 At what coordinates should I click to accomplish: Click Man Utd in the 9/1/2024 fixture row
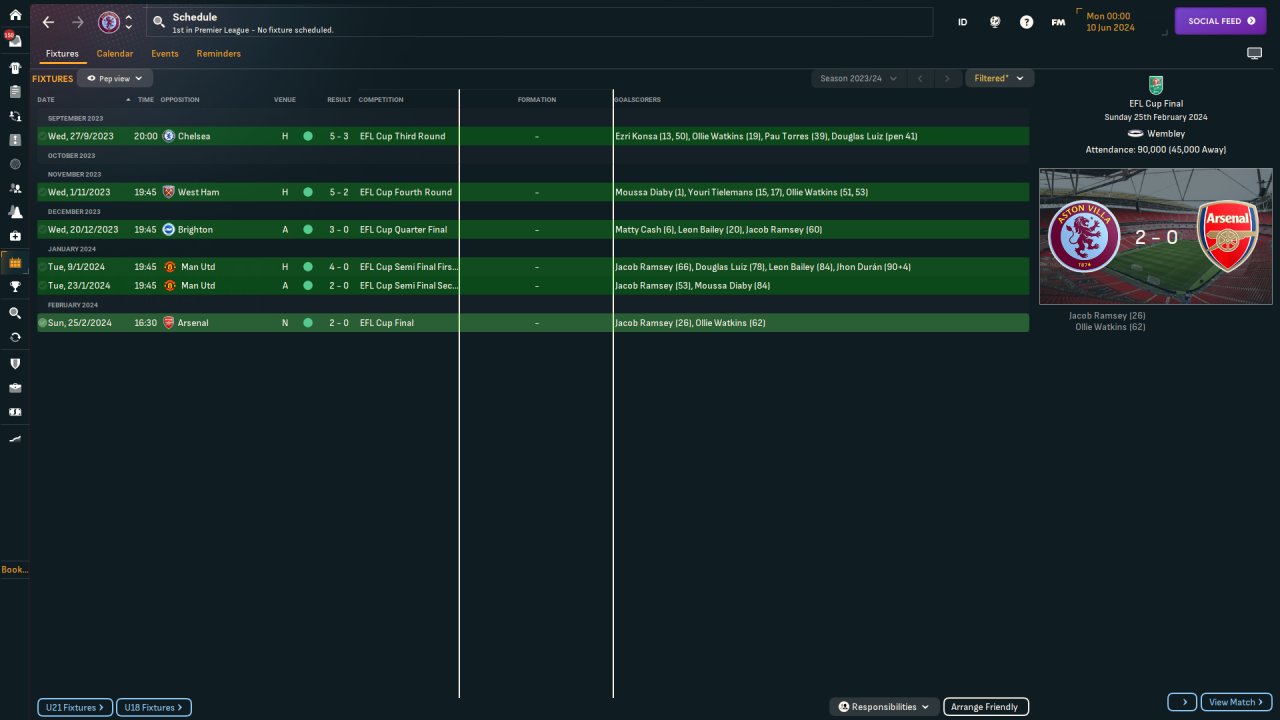198,267
